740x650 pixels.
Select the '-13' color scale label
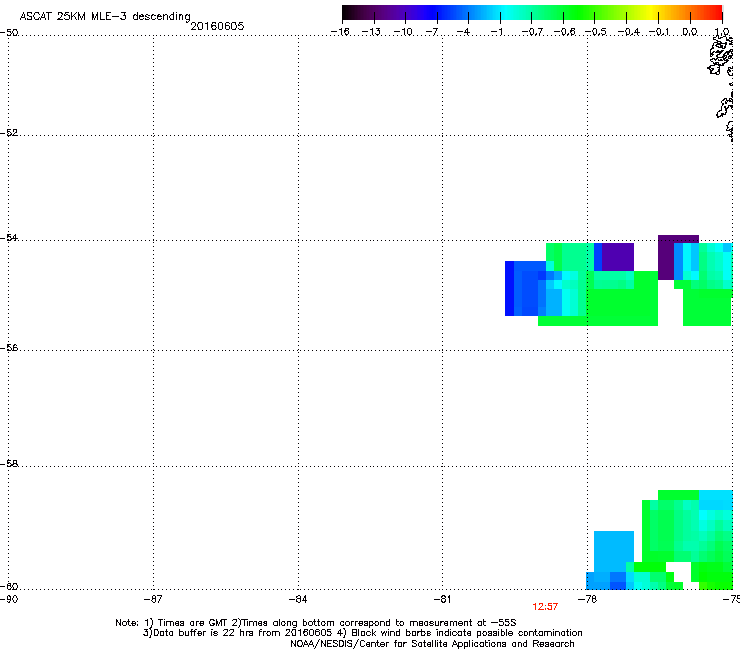(x=371, y=32)
